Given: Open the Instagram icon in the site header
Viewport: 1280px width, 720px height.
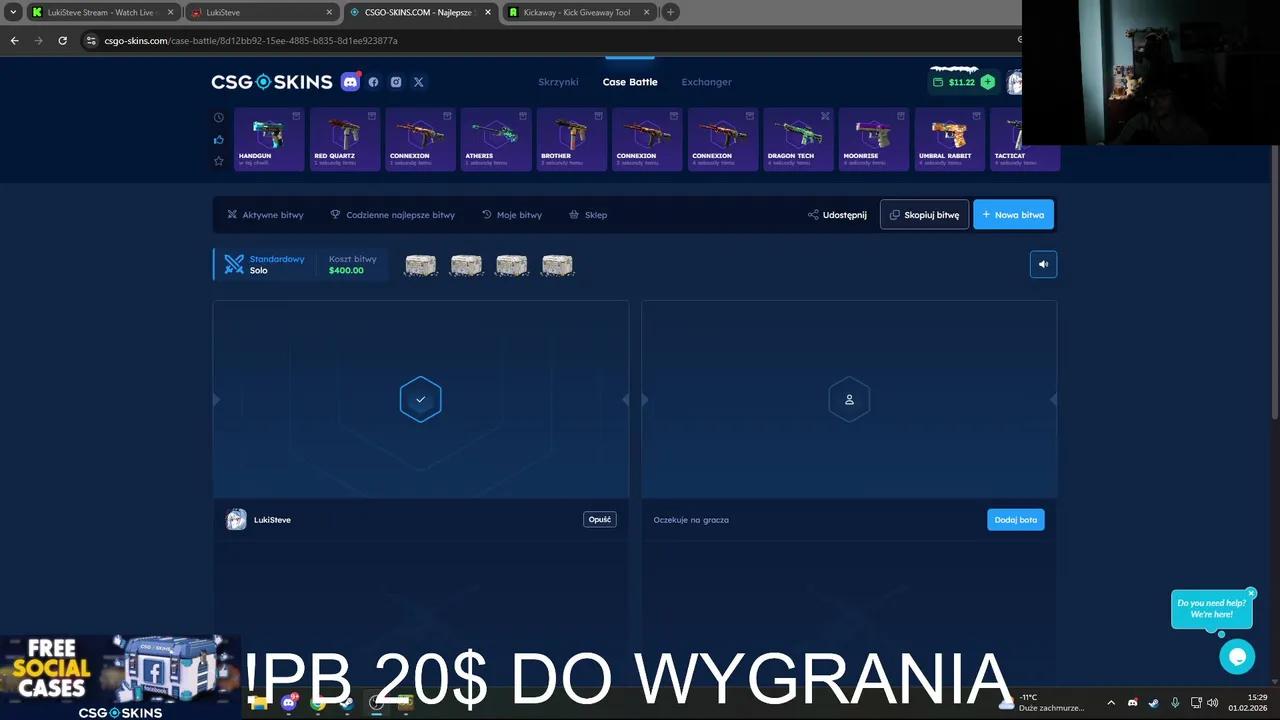Looking at the screenshot, I should (396, 82).
